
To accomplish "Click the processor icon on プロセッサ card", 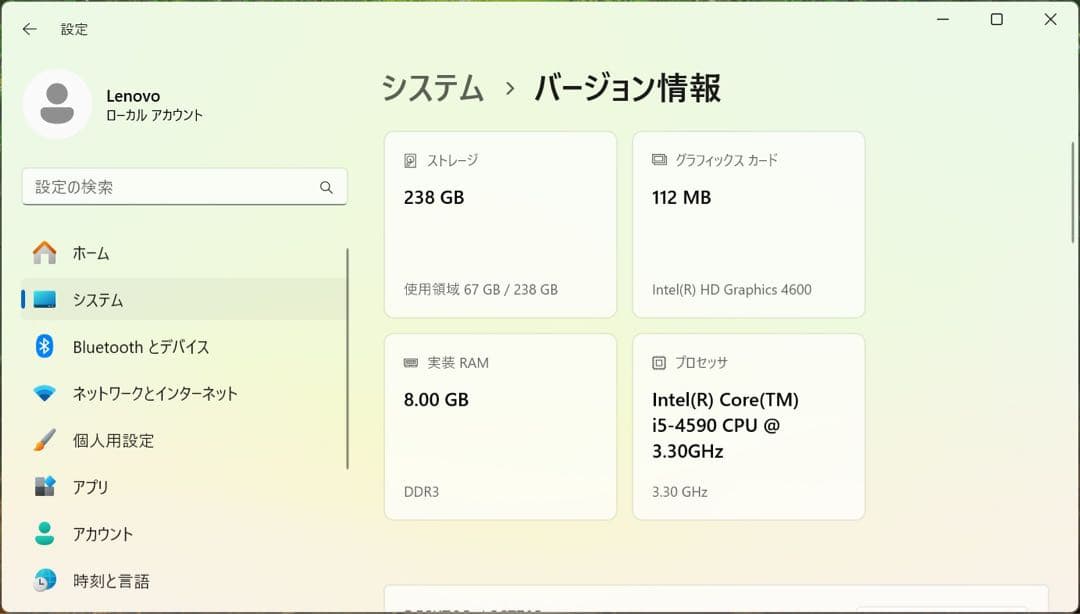I will point(658,362).
